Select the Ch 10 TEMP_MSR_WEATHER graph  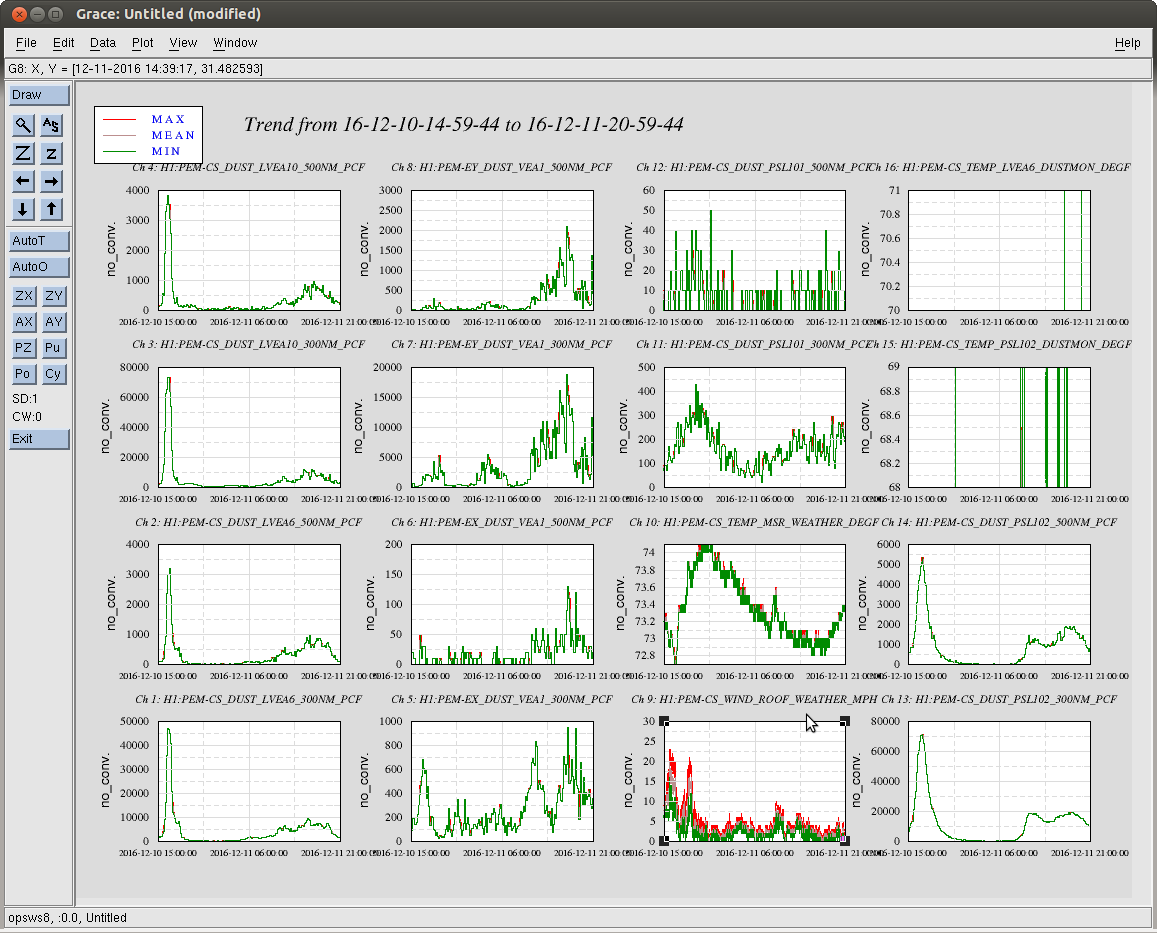pyautogui.click(x=755, y=605)
